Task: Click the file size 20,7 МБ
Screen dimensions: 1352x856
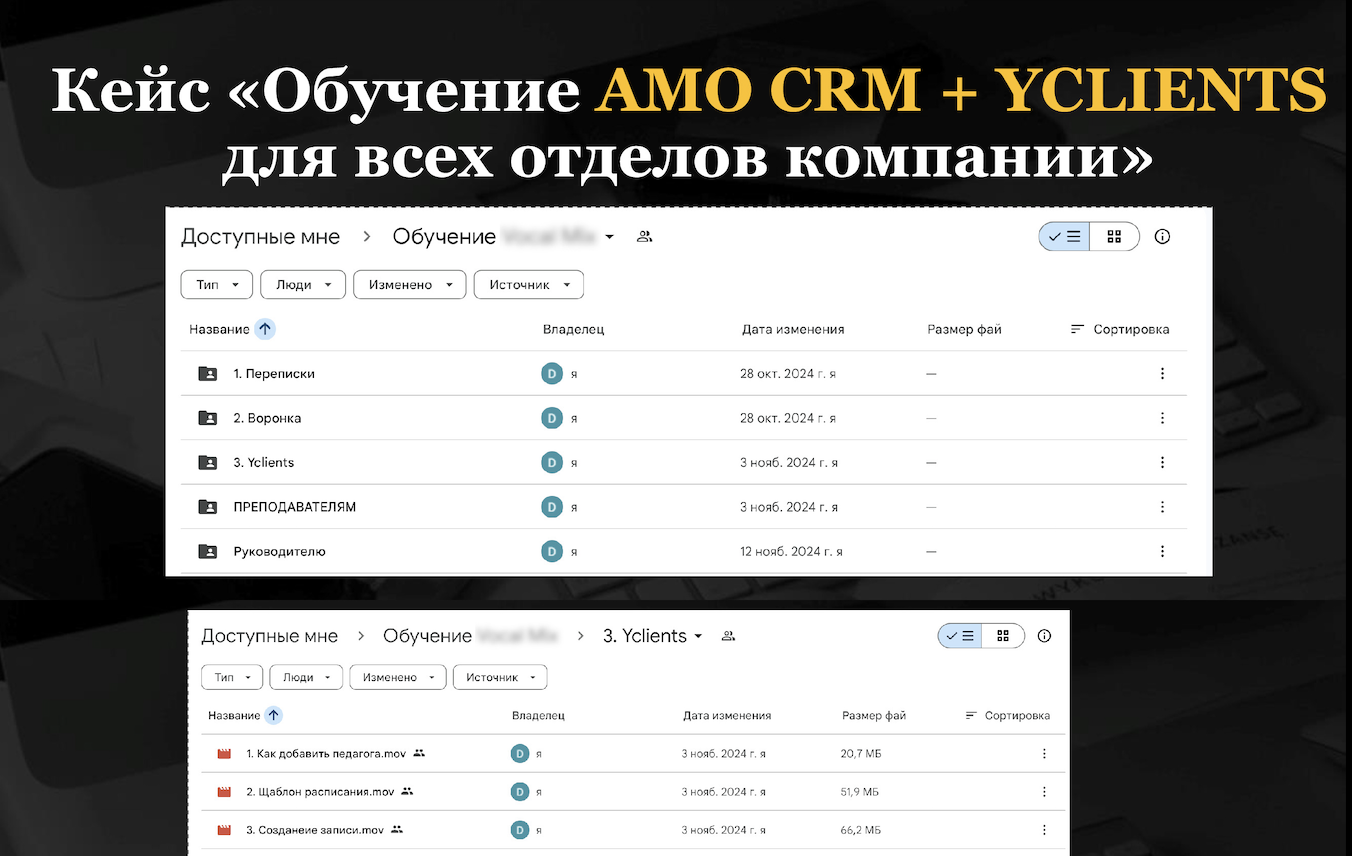Action: (x=860, y=753)
